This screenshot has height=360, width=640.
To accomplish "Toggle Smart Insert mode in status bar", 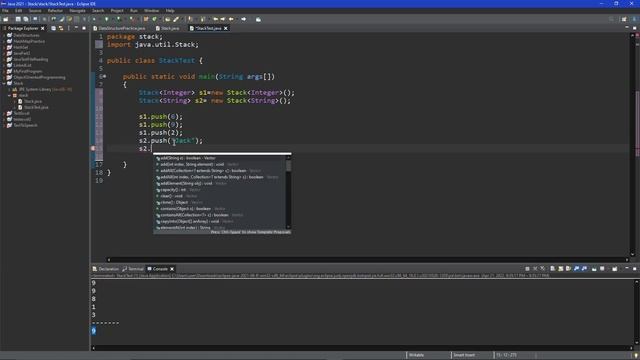I will click(464, 355).
